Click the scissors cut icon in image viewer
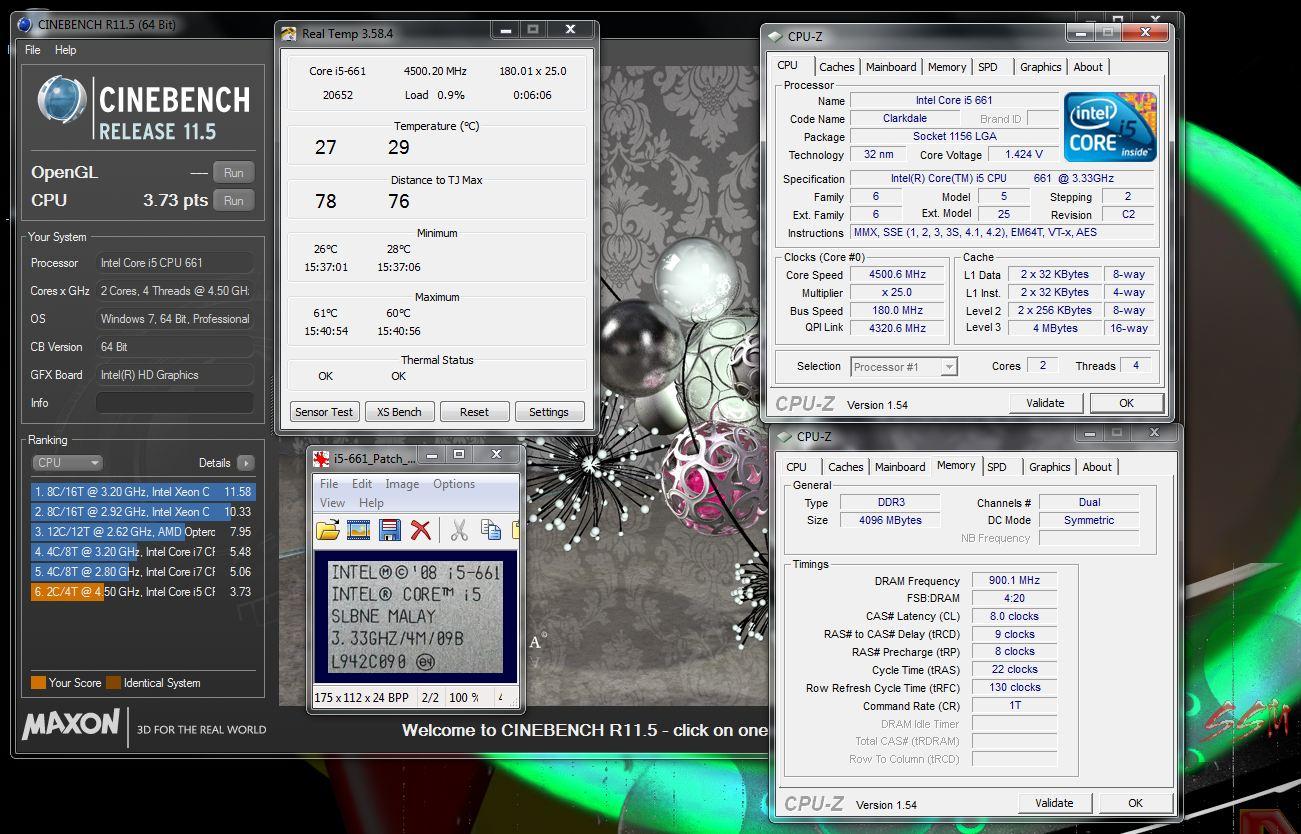This screenshot has width=1301, height=834. [x=459, y=530]
